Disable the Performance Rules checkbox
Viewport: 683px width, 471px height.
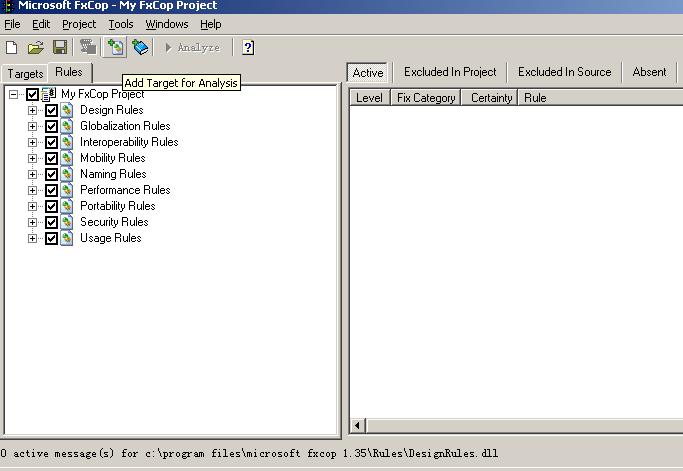(x=51, y=190)
